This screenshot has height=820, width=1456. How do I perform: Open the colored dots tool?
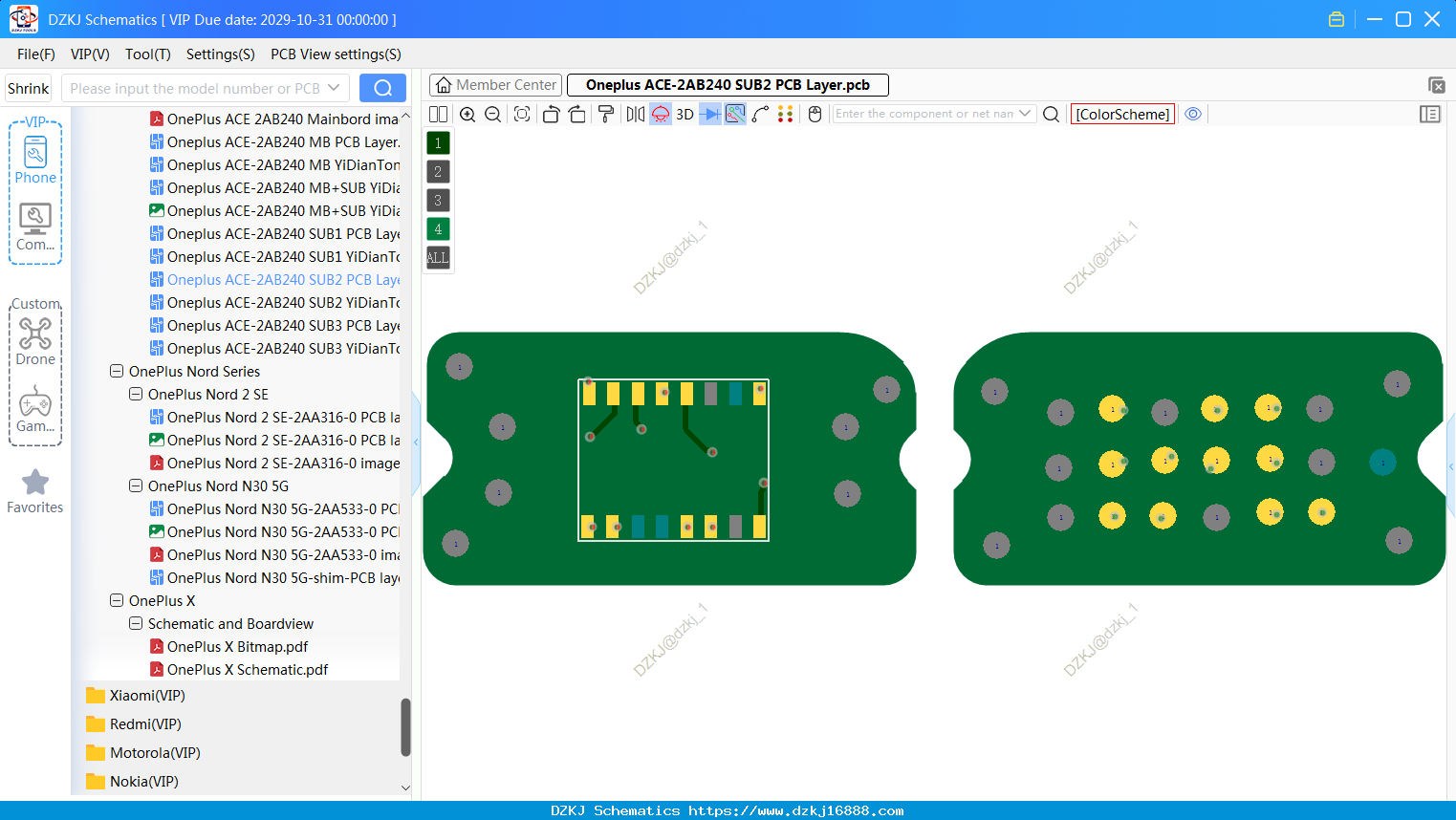click(786, 114)
